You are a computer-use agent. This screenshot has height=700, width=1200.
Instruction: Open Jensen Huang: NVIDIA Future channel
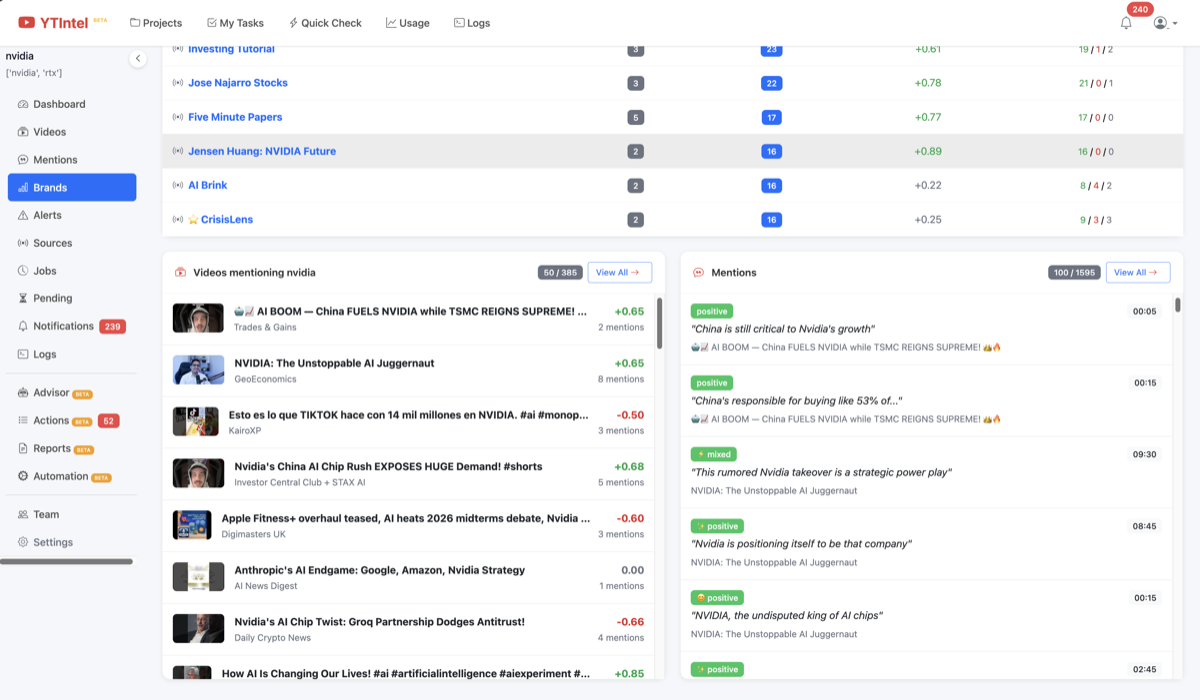coord(262,151)
